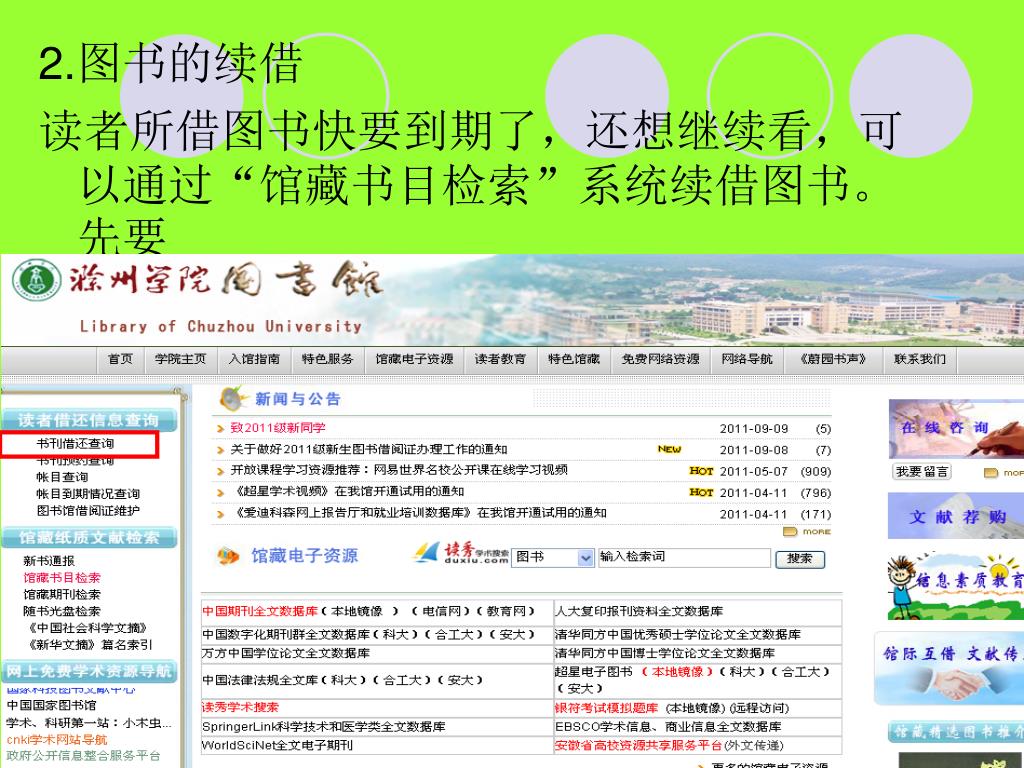The image size is (1024, 768).
Task: Open 《超星学术视频》 trial notice
Action: coord(347,492)
